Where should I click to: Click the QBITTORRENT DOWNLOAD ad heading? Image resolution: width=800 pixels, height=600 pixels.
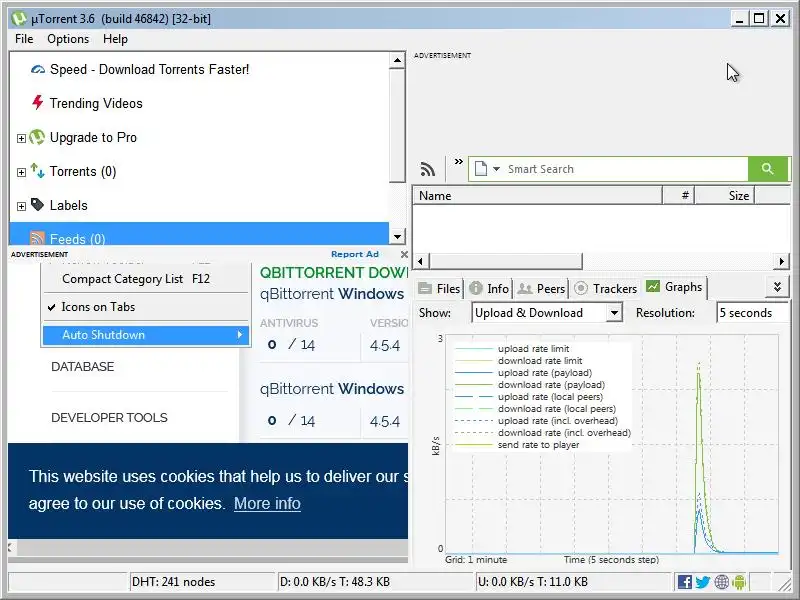point(334,272)
